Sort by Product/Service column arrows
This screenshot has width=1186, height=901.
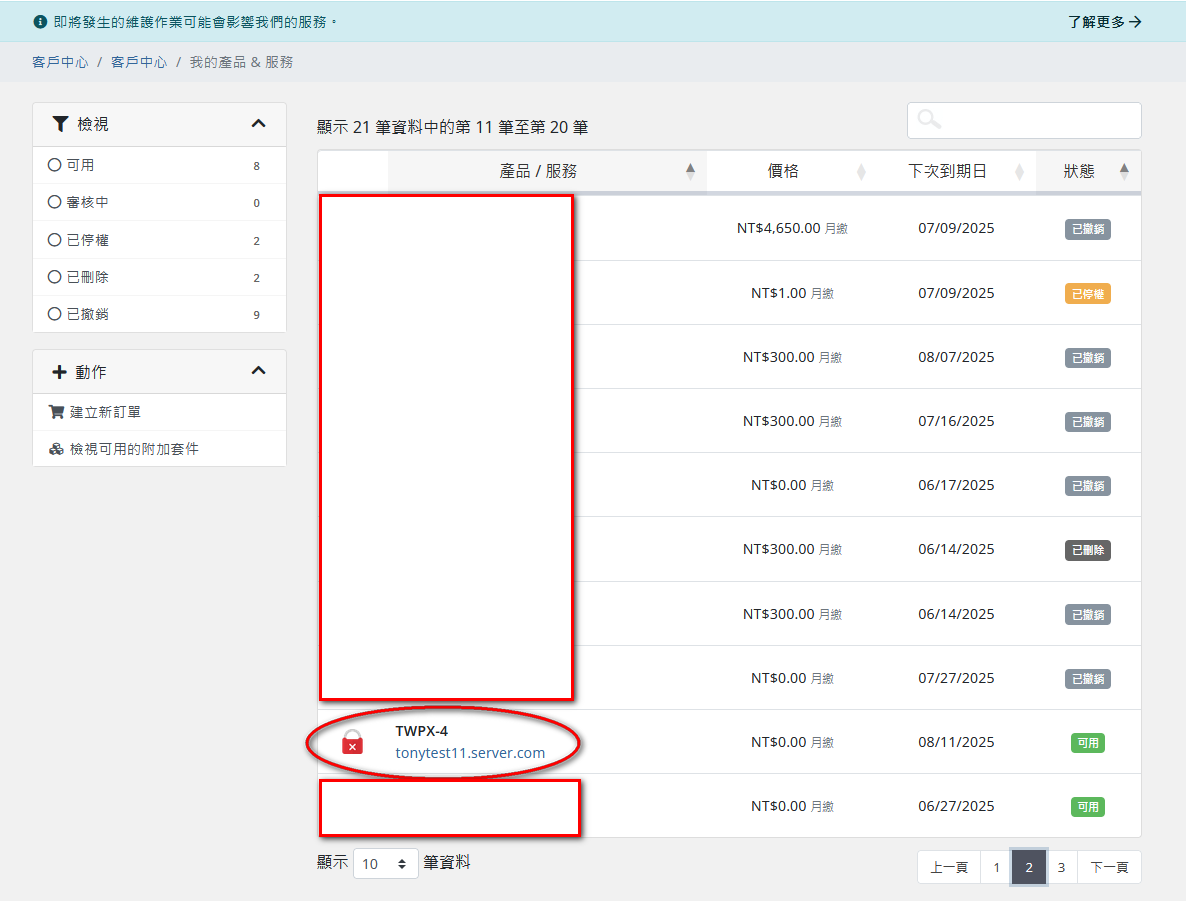[x=690, y=171]
